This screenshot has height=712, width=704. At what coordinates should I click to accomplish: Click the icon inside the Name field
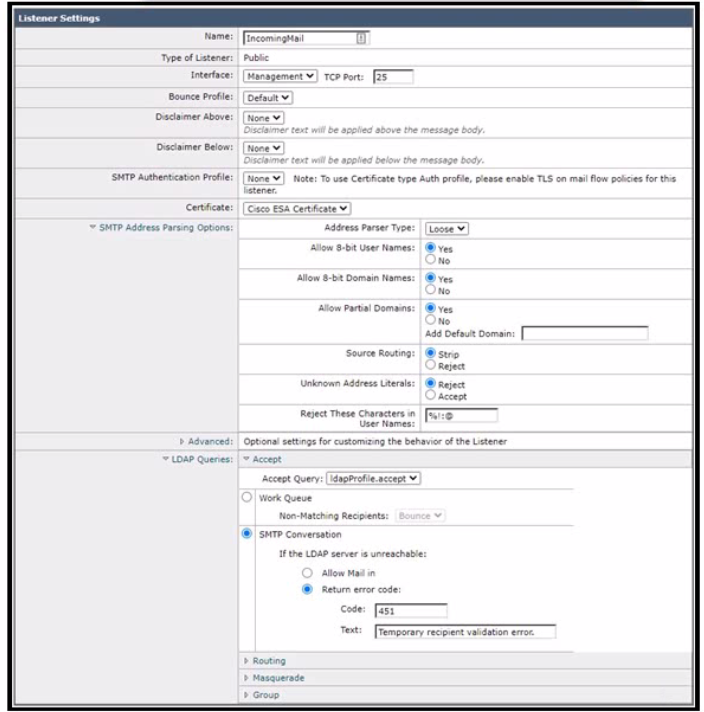click(361, 39)
